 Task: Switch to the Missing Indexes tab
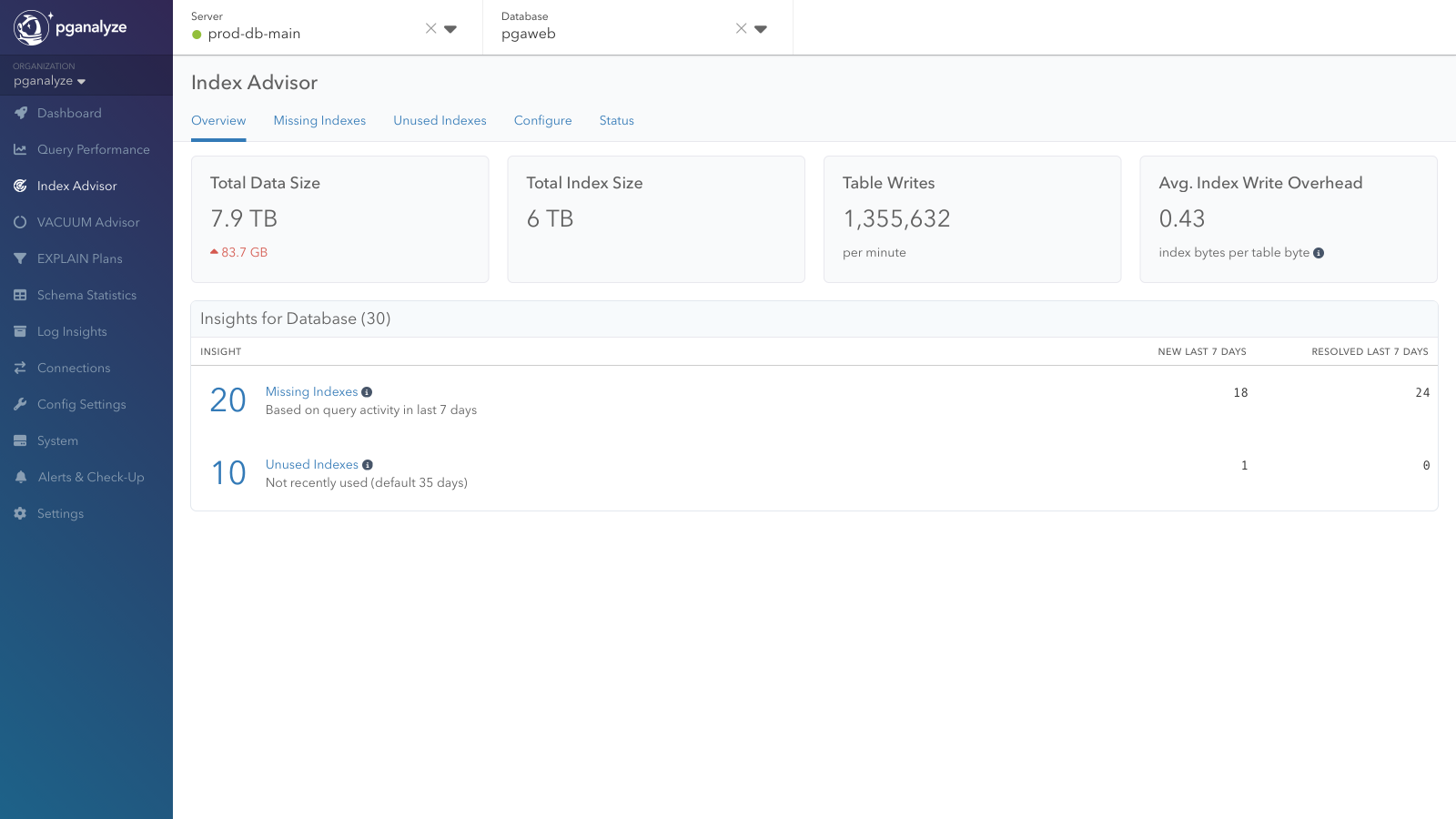coord(319,120)
